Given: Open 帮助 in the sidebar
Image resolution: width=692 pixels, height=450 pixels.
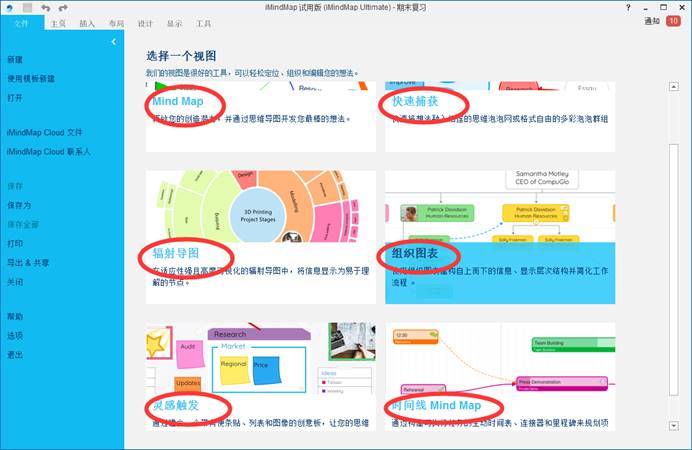Looking at the screenshot, I should coord(15,316).
